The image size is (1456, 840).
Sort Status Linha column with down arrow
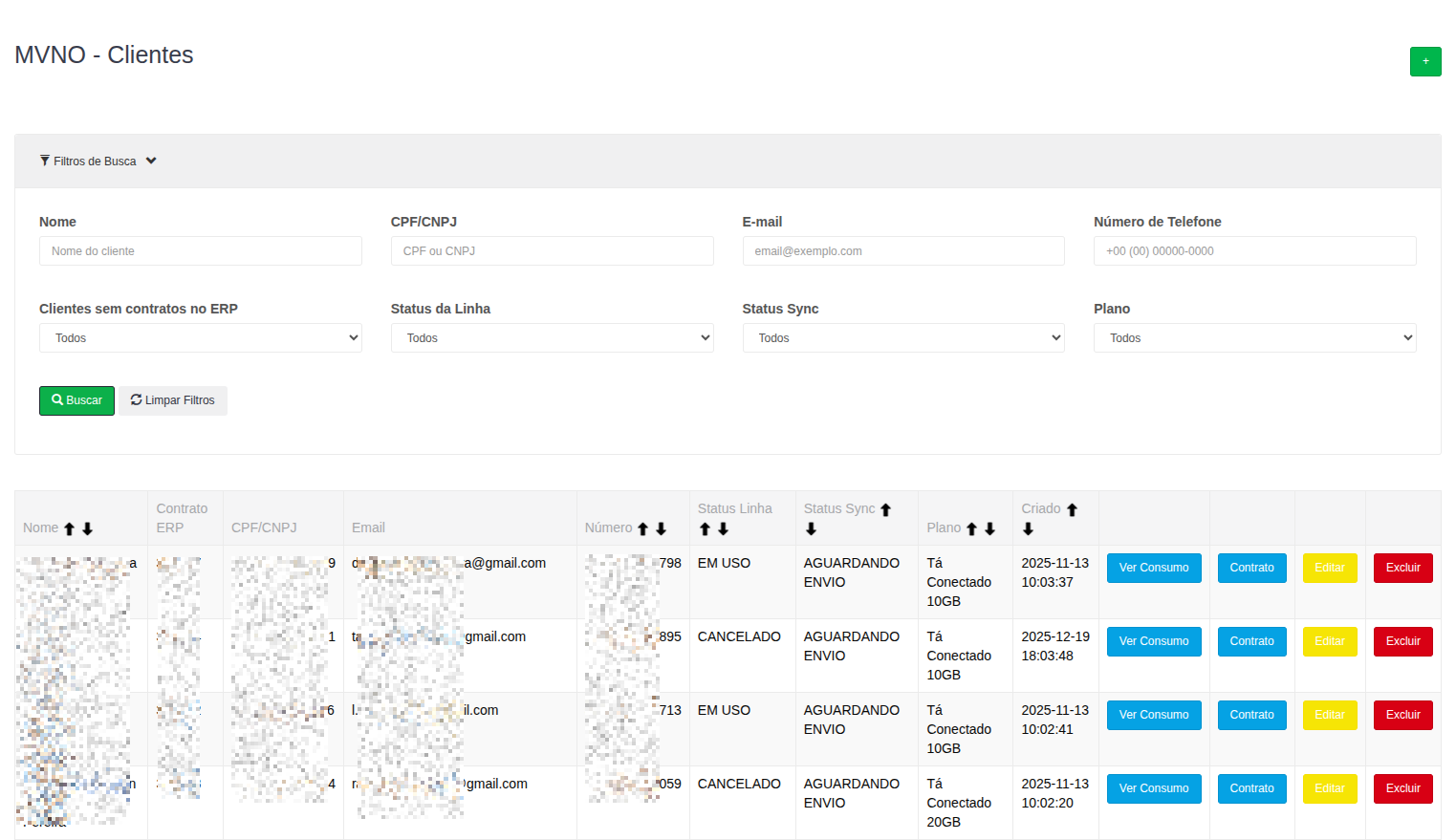(x=723, y=528)
